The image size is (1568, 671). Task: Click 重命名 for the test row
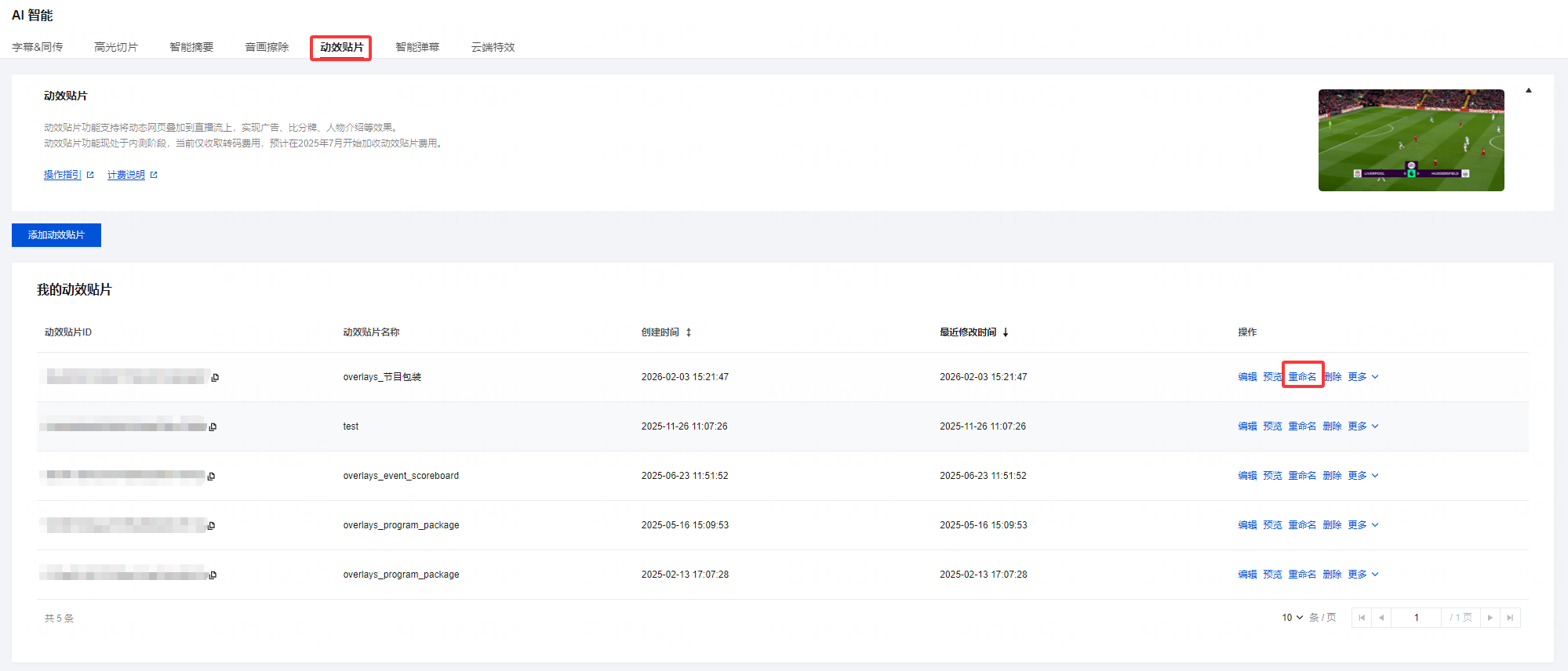(x=1302, y=426)
